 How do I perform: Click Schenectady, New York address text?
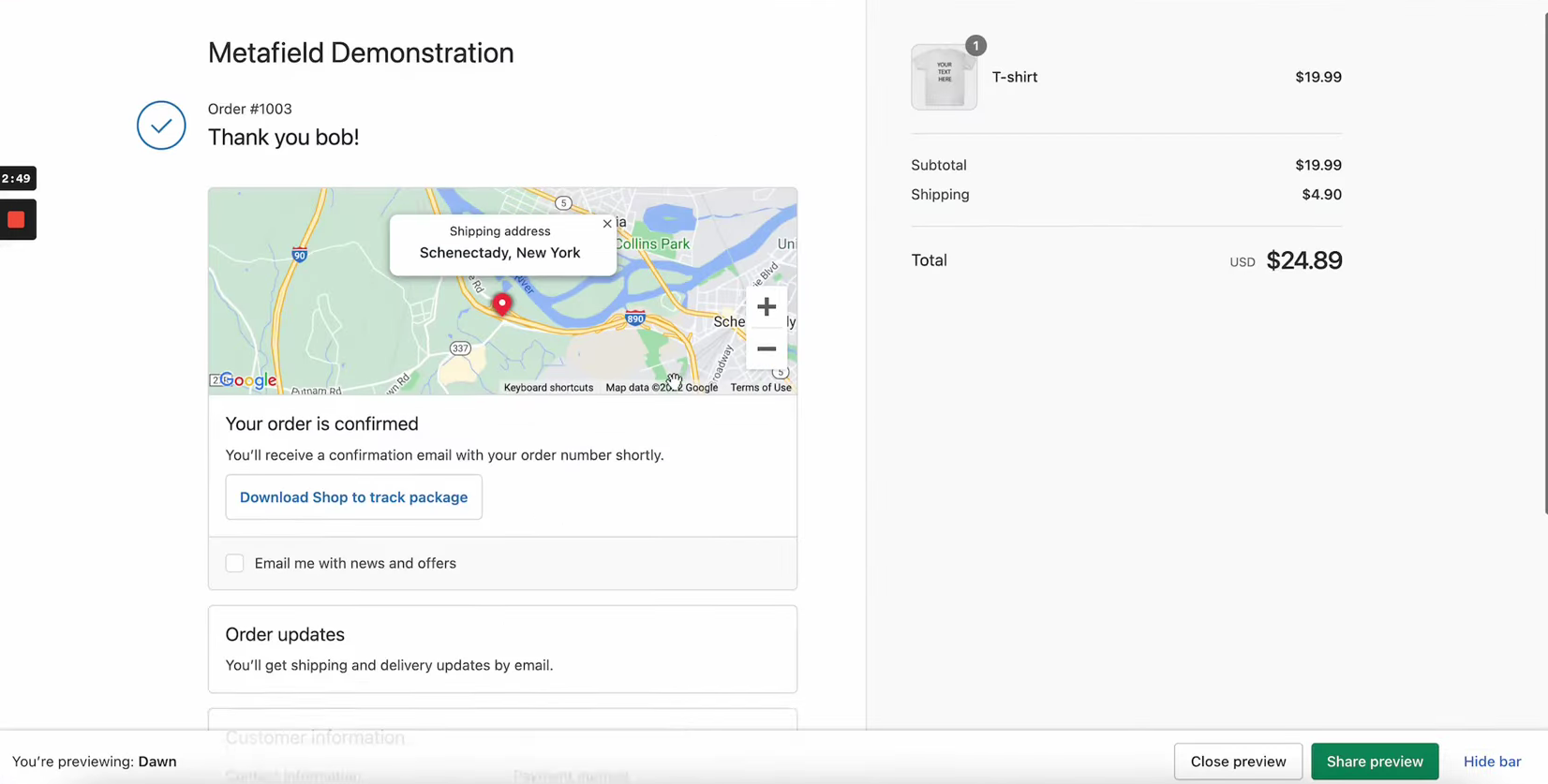[499, 253]
